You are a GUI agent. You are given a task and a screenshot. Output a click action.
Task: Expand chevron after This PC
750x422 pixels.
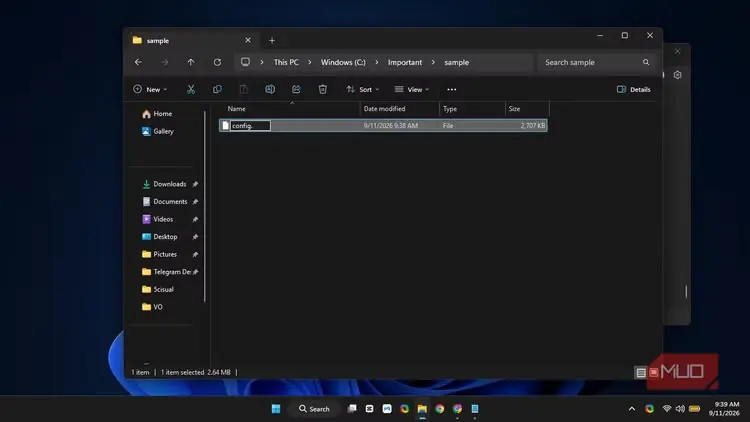(x=309, y=62)
